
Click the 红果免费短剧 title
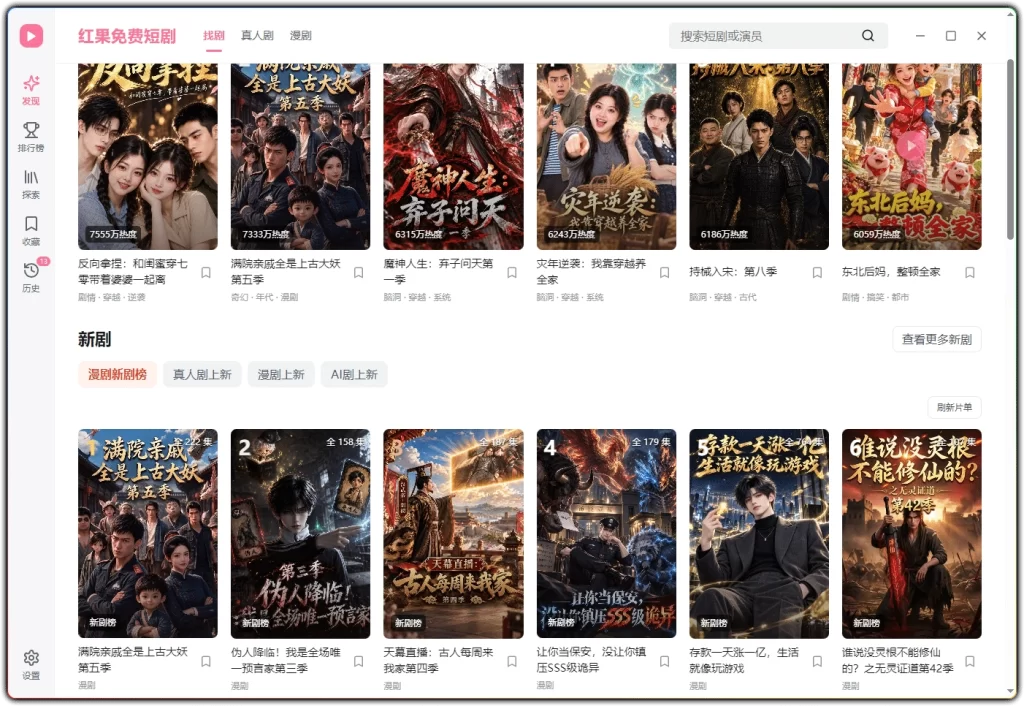point(127,35)
